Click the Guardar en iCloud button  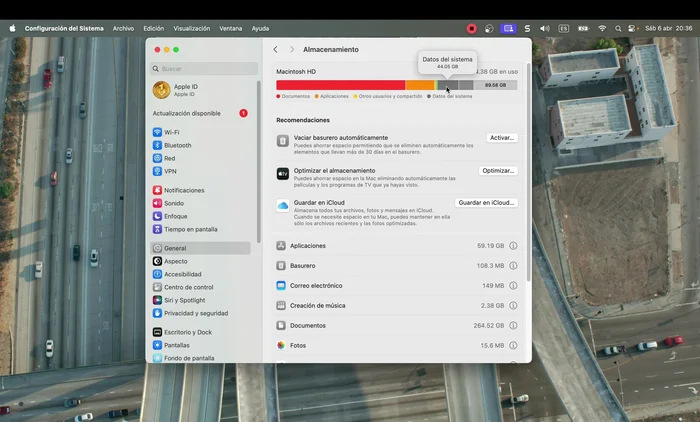coord(486,203)
